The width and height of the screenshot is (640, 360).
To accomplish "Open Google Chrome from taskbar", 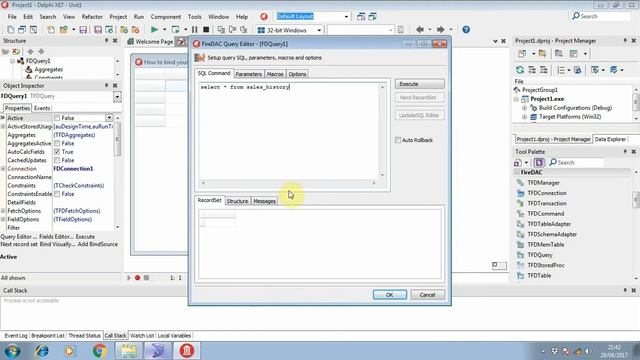I will coord(99,351).
